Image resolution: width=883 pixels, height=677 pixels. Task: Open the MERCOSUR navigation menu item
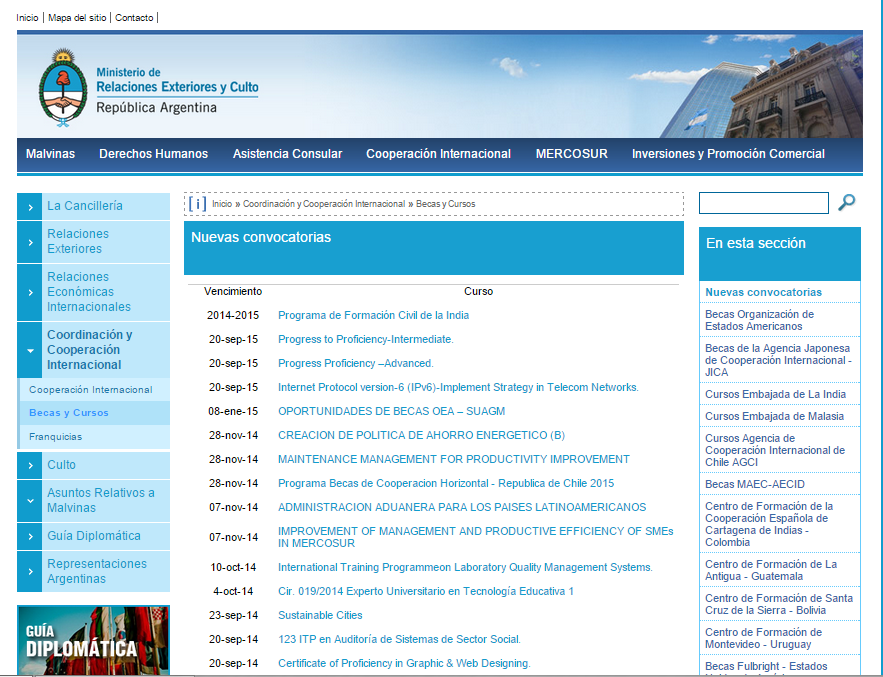click(571, 154)
